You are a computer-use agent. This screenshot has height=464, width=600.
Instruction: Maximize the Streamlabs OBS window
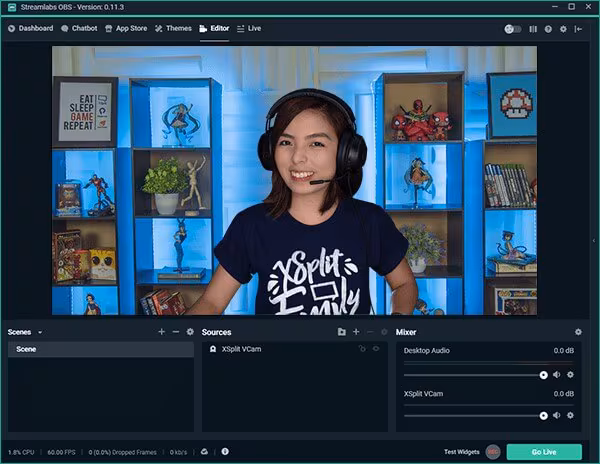point(571,7)
